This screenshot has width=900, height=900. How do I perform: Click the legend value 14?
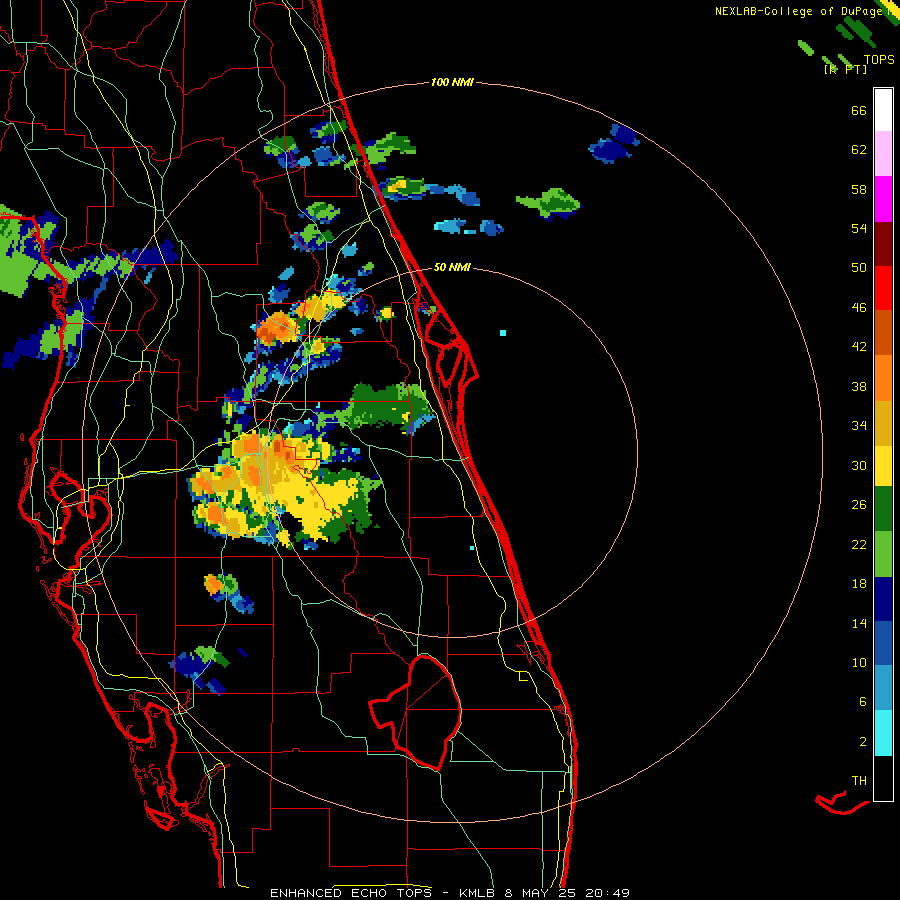[859, 623]
